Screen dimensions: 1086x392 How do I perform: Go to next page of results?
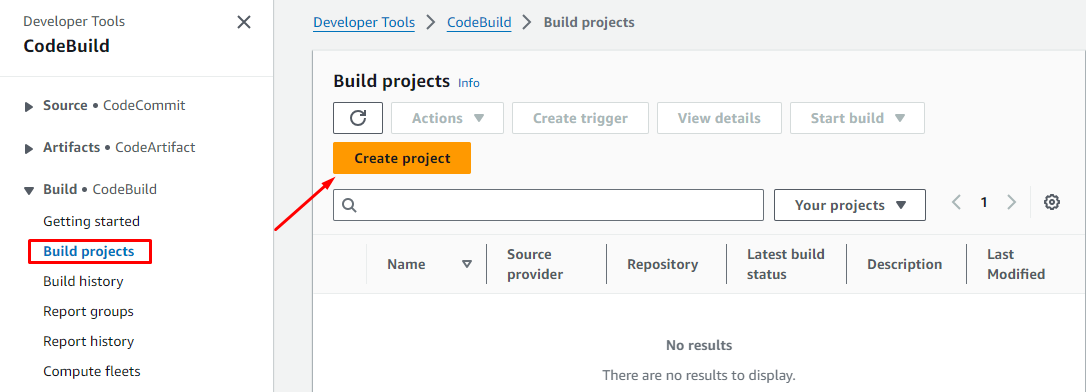pos(1011,202)
